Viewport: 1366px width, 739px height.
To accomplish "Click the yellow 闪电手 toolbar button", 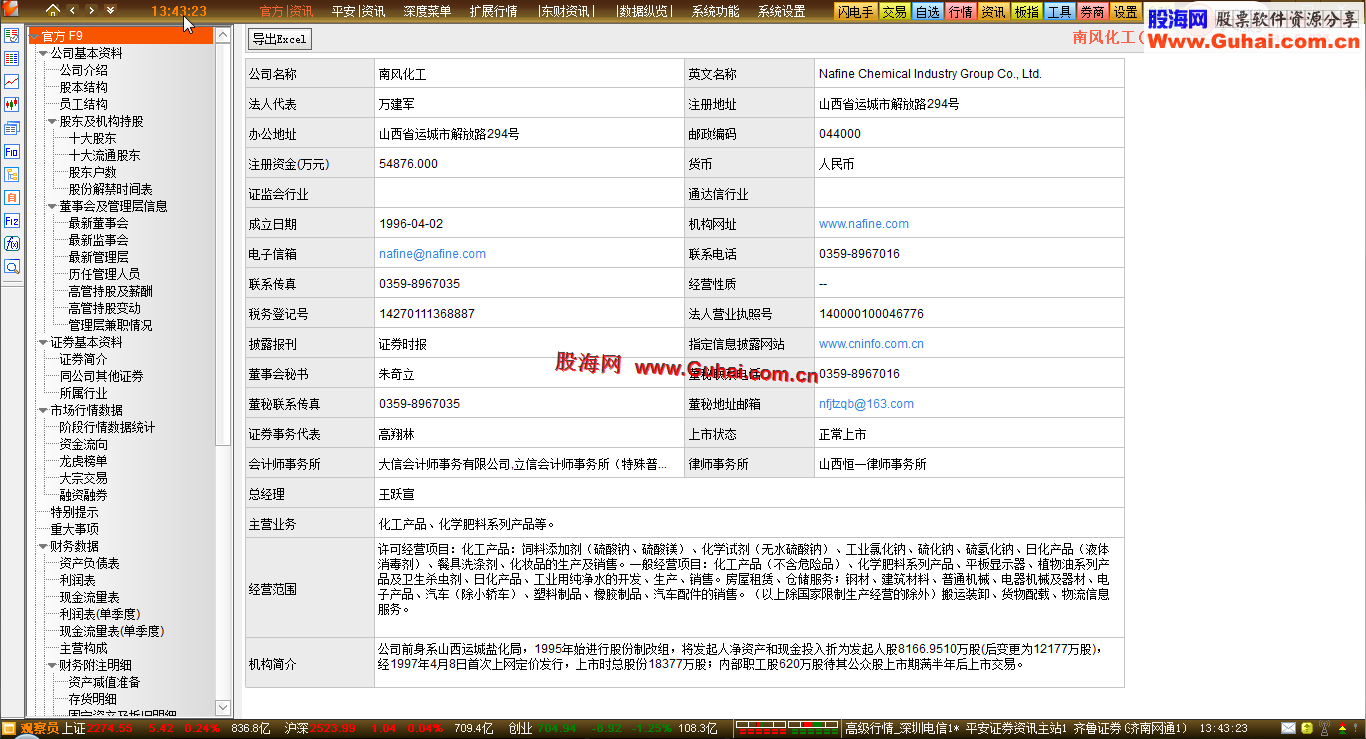I will pos(856,12).
